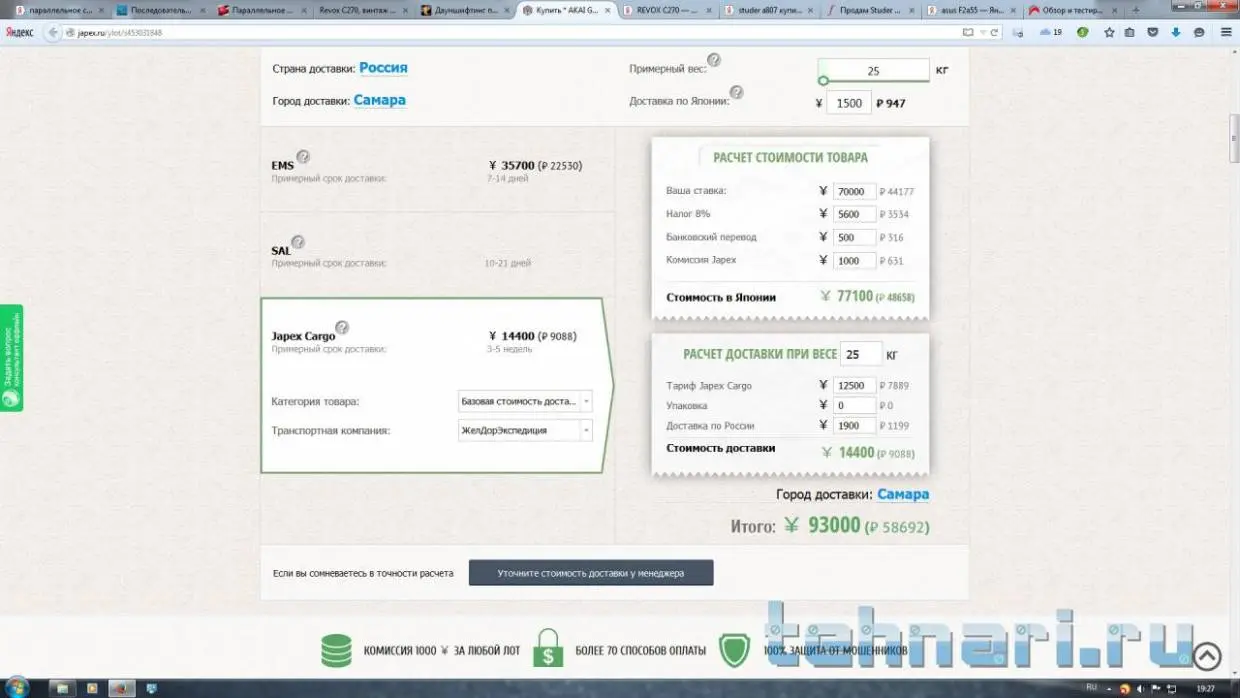Open new tab with plus icon

click(1134, 9)
